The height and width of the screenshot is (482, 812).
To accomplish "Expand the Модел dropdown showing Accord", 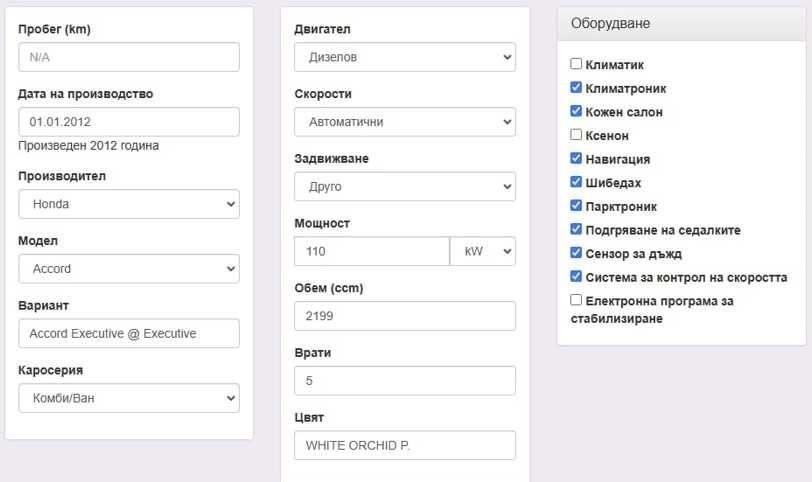I will click(129, 268).
